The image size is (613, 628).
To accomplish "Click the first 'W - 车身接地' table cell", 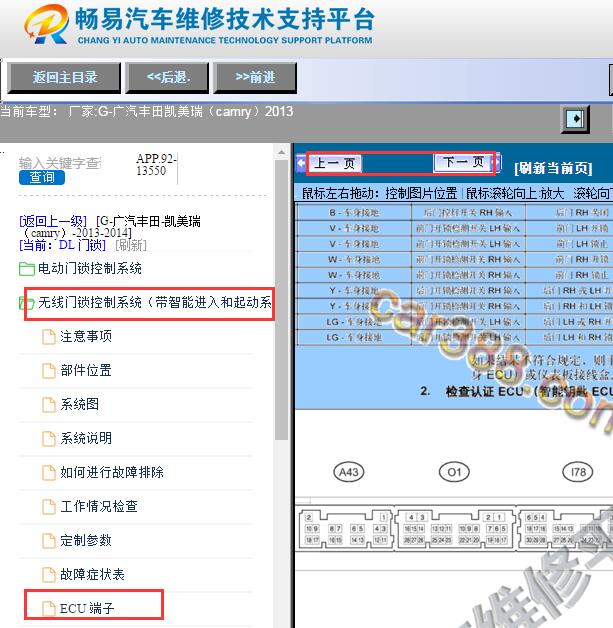I will point(354,260).
